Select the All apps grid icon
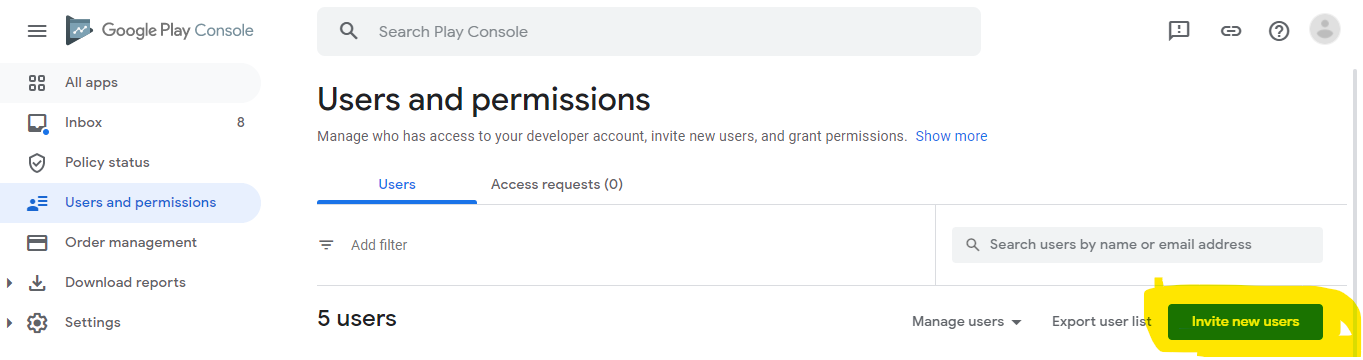 coord(37,83)
